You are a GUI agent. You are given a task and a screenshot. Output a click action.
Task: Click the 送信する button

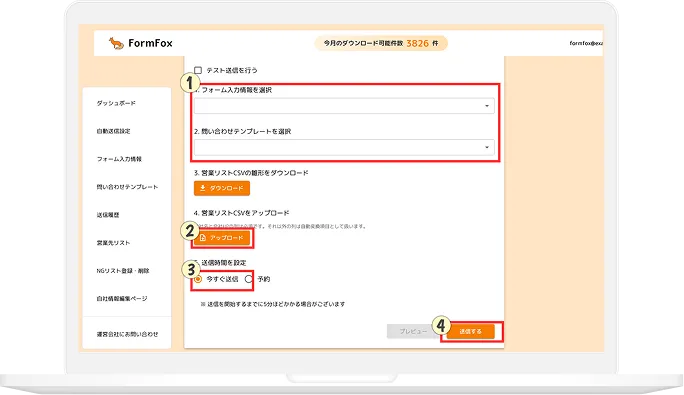470,331
